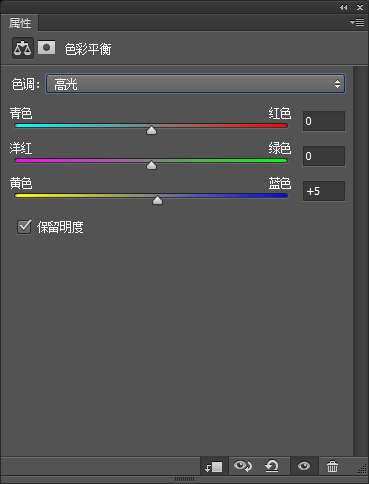This screenshot has width=369, height=484.
Task: Click the 青色–红色 slider handle
Action: click(152, 130)
